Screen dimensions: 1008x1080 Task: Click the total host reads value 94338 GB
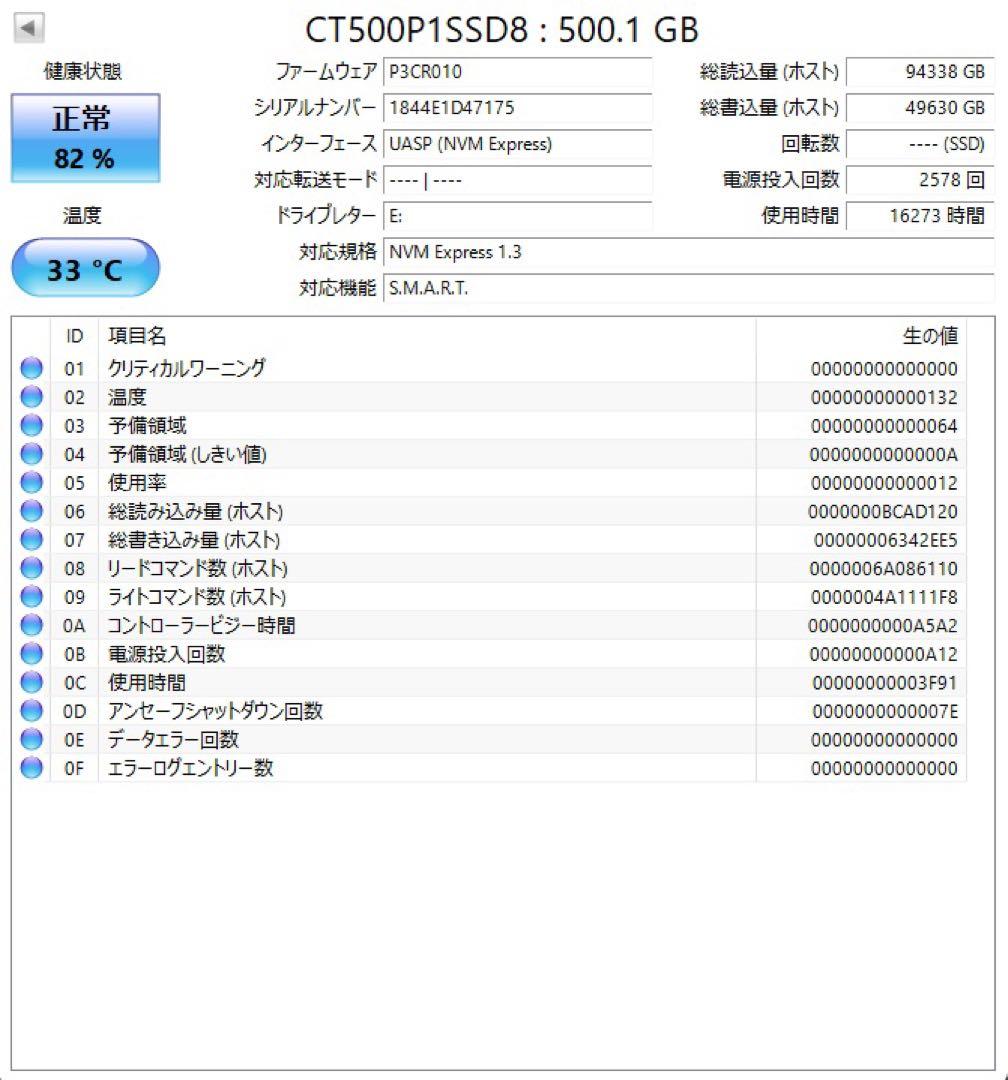coord(920,72)
